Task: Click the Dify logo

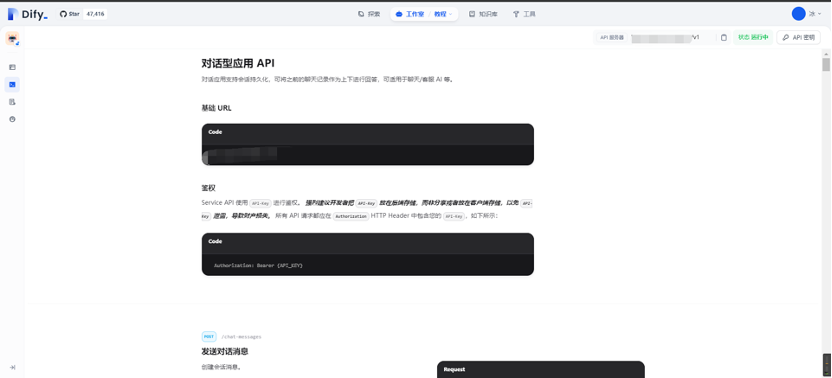Action: pos(28,14)
